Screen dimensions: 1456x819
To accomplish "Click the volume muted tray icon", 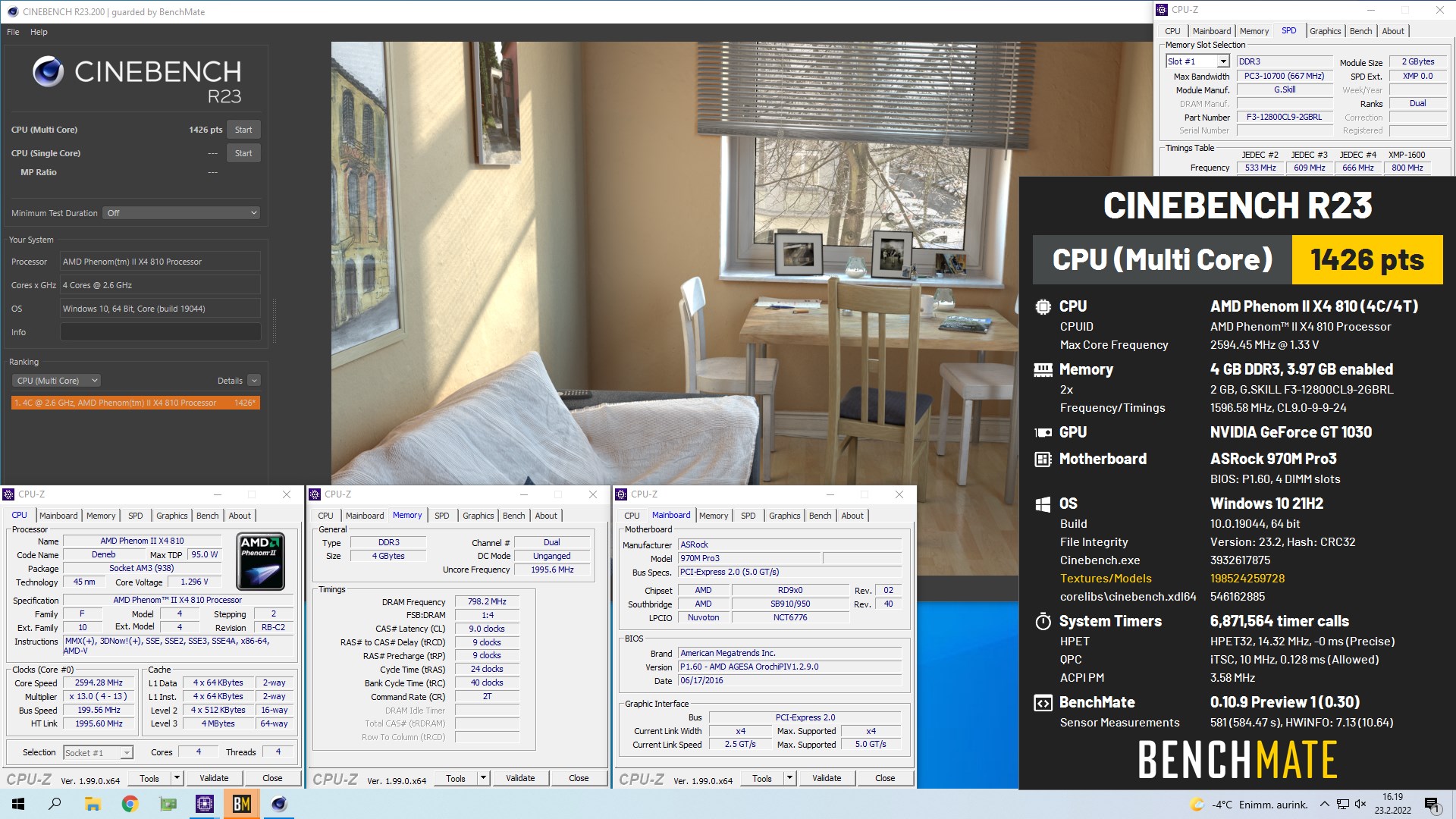I will (x=1360, y=805).
